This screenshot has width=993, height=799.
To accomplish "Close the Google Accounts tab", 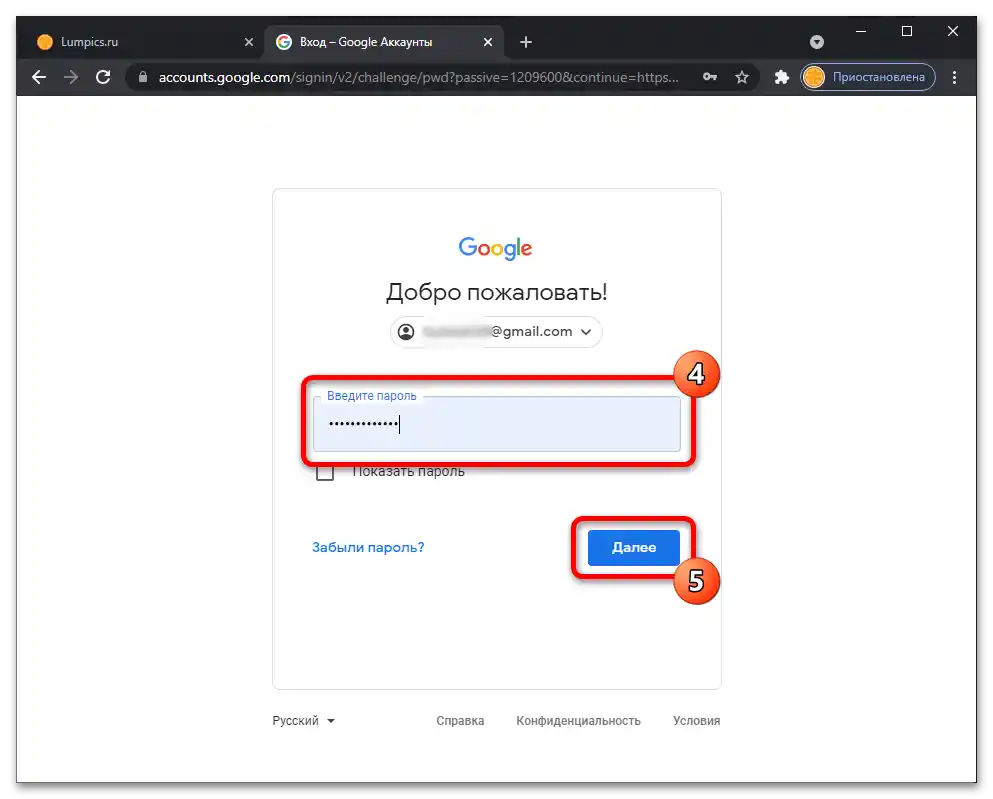I will click(x=488, y=42).
